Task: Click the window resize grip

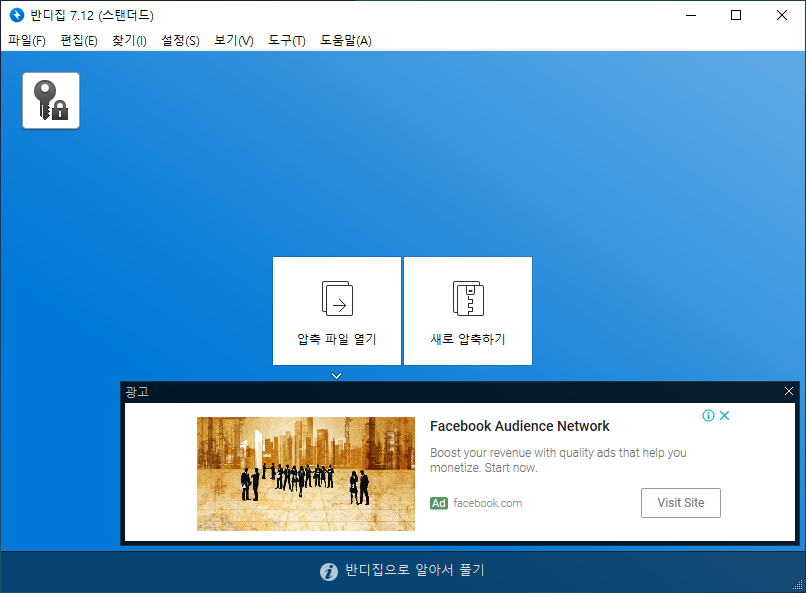Action: coord(798,585)
